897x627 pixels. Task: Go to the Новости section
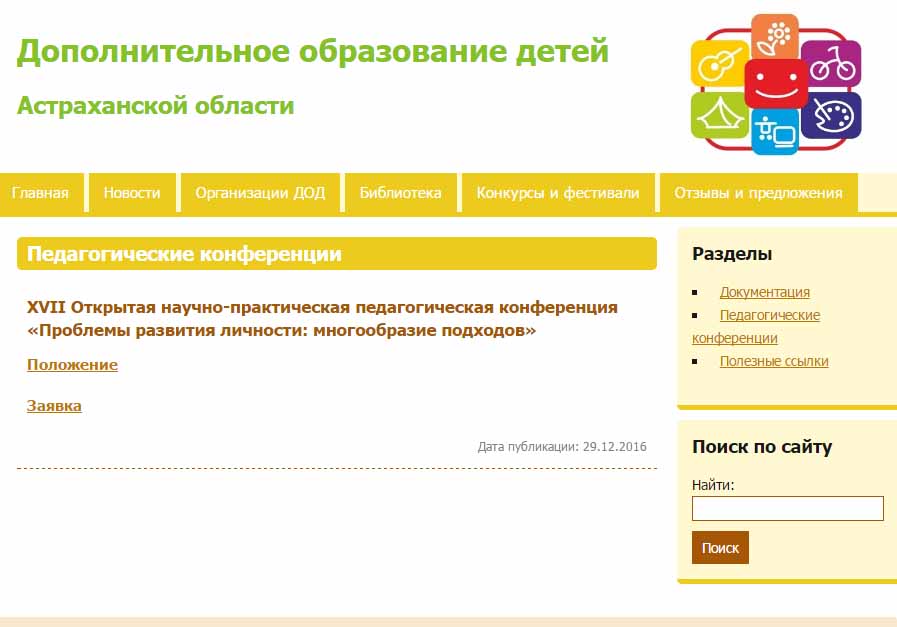(x=132, y=193)
